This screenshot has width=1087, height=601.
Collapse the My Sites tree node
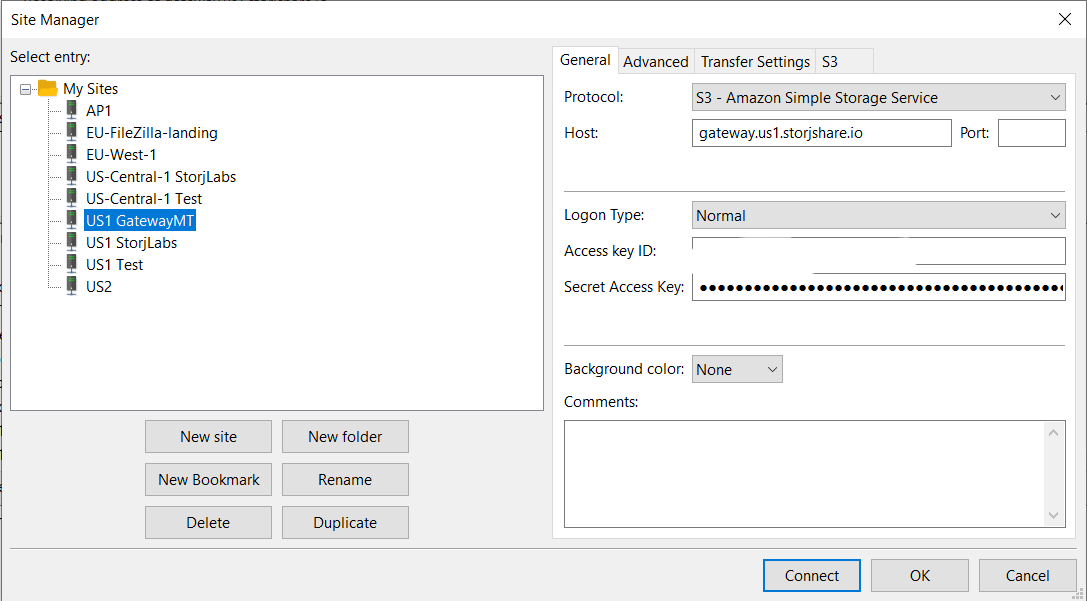point(26,89)
